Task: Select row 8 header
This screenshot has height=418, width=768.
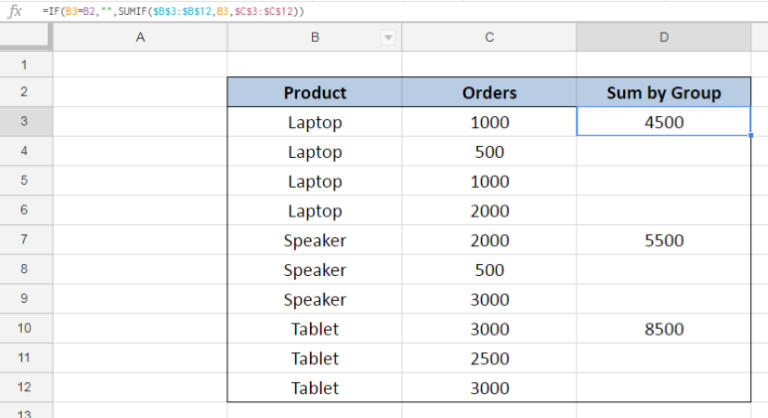Action: point(24,269)
